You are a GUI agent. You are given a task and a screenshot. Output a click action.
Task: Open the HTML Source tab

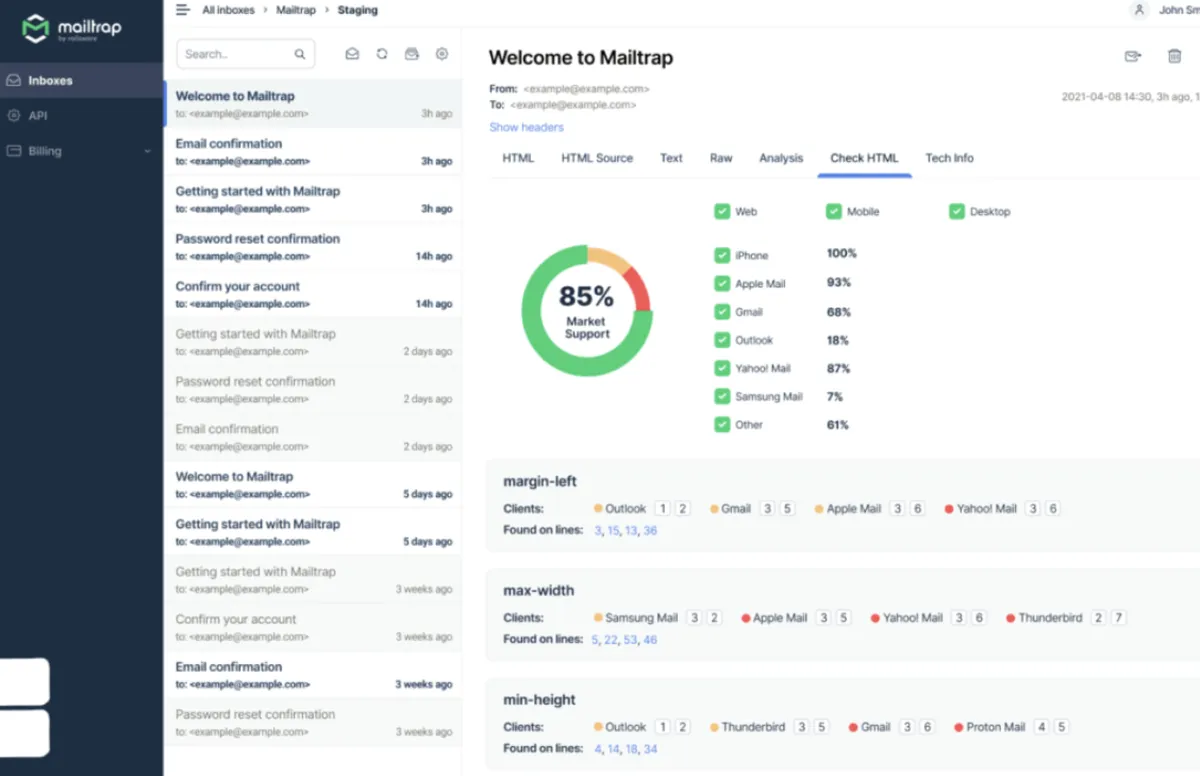click(597, 158)
